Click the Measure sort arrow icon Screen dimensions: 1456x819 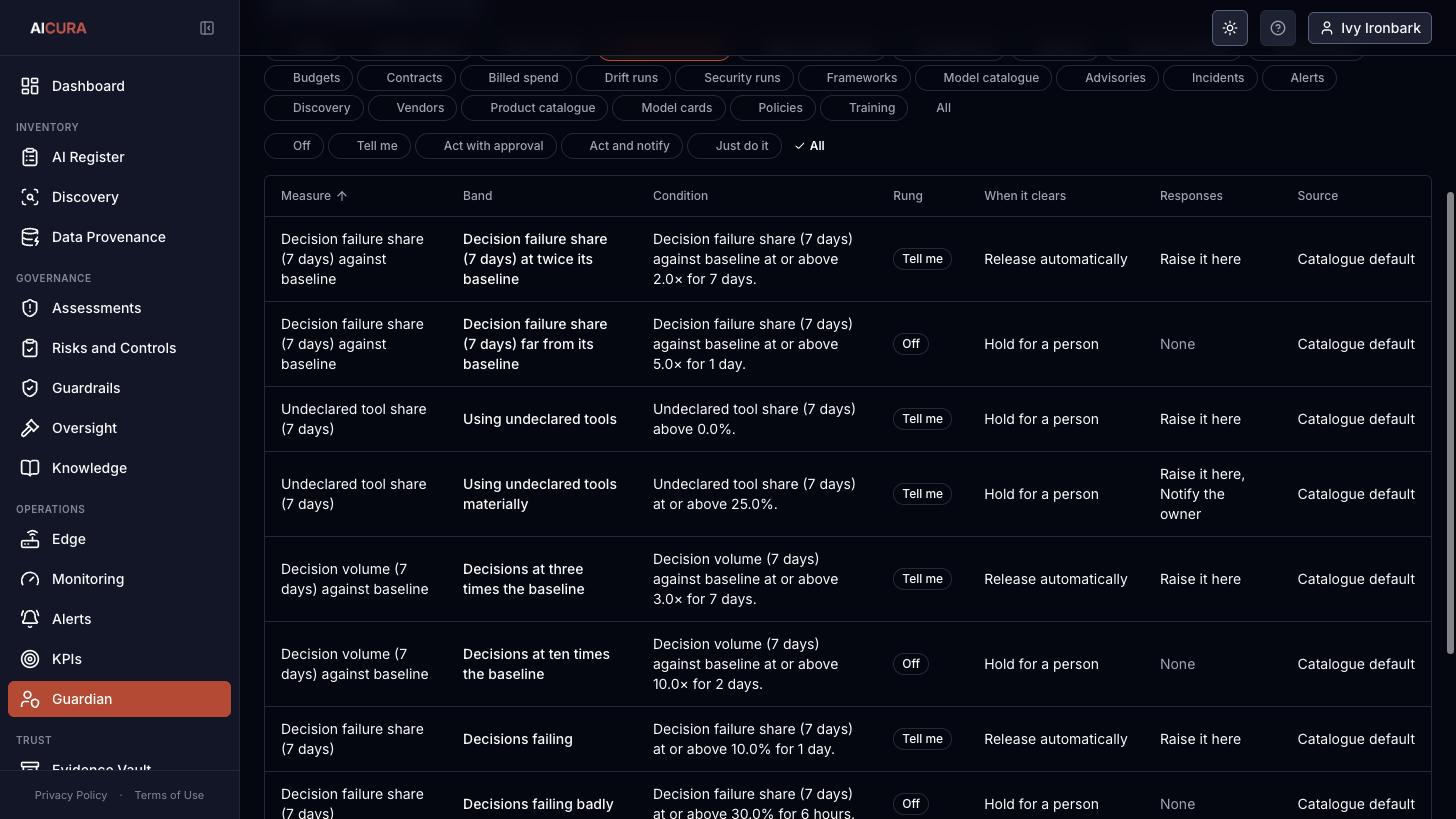click(x=342, y=196)
